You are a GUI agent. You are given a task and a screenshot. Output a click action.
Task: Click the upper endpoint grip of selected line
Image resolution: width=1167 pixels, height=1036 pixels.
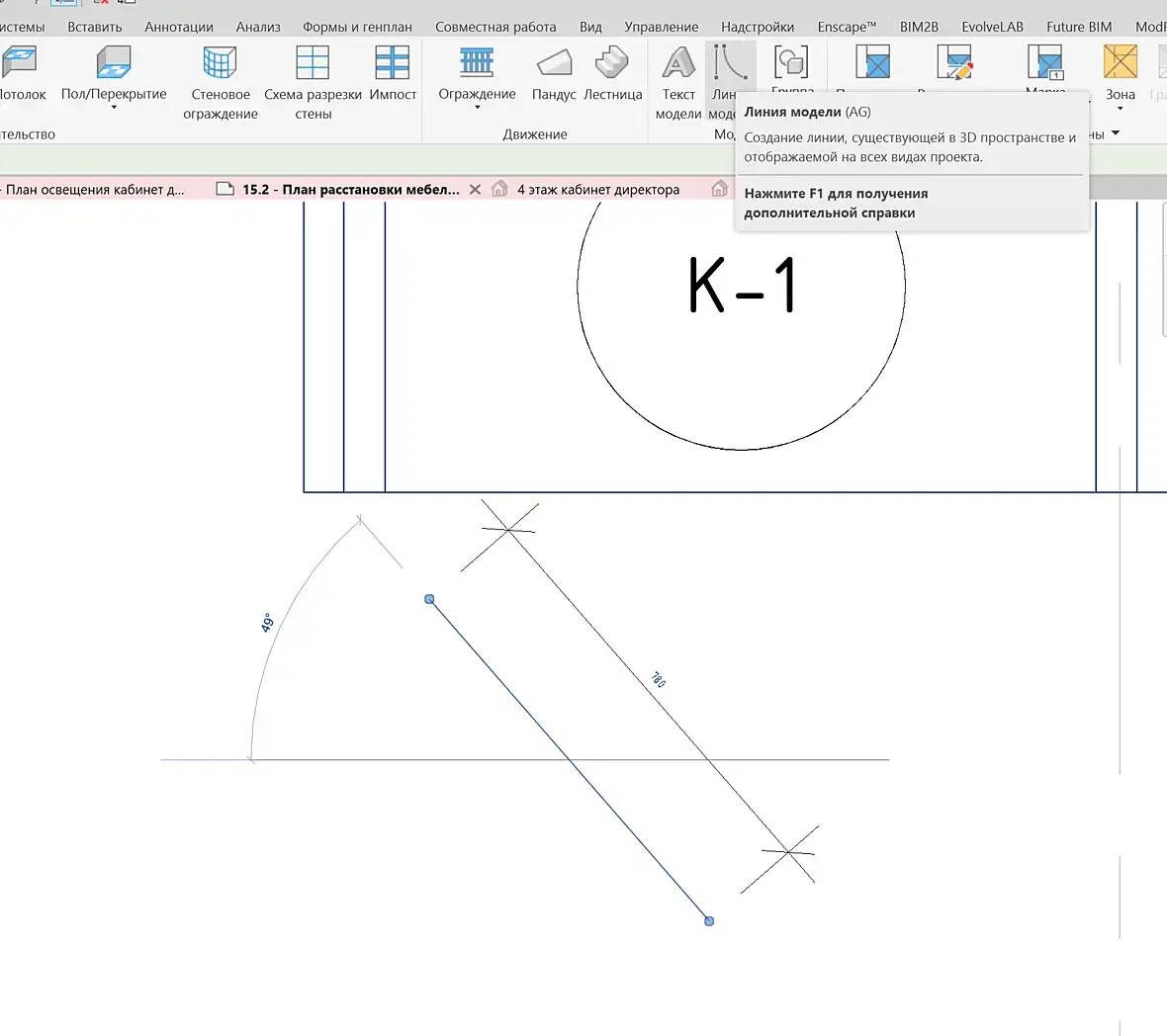429,599
